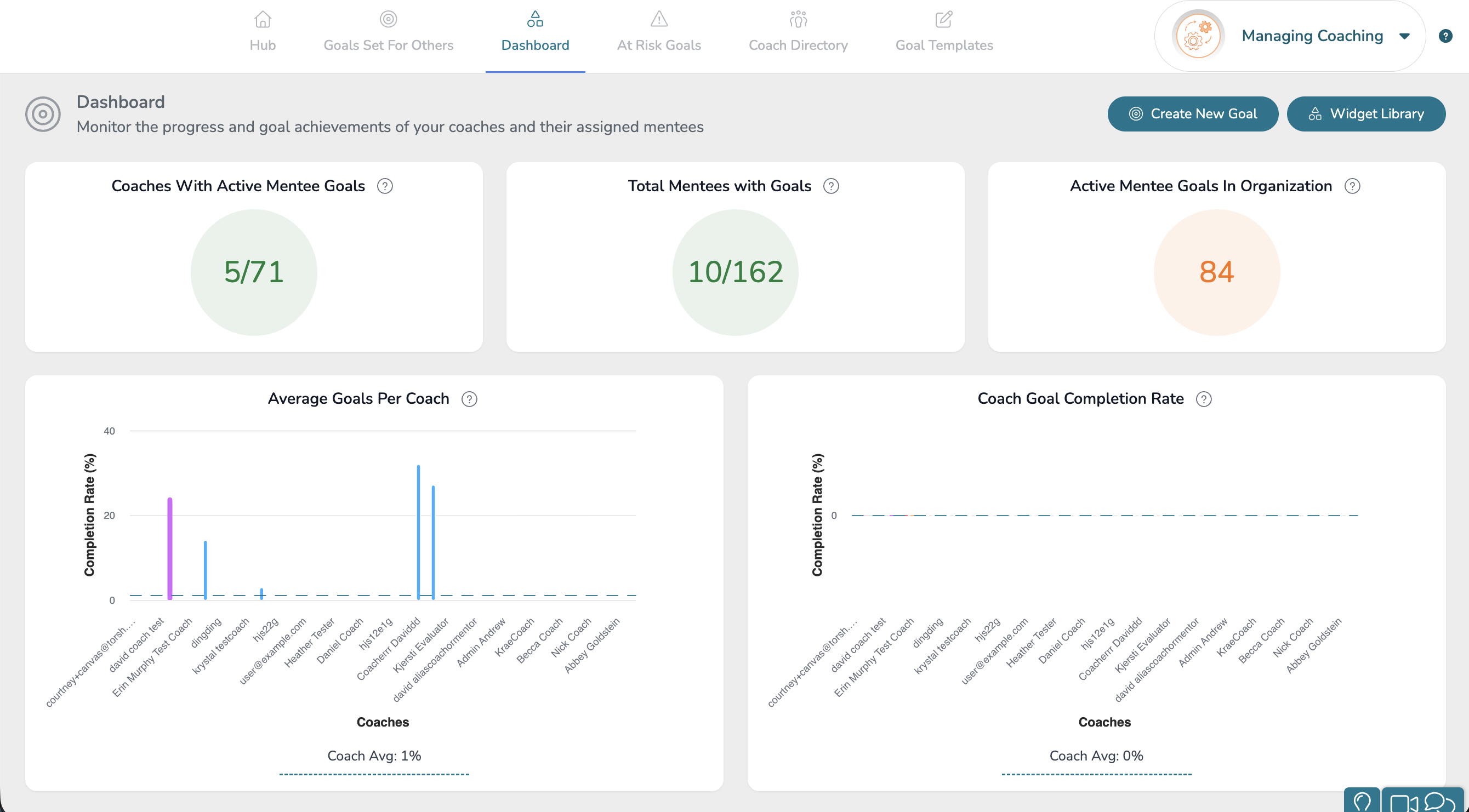Image resolution: width=1469 pixels, height=812 pixels.
Task: Click help icon beside Active Mentee Goals In Organization
Action: point(1352,186)
